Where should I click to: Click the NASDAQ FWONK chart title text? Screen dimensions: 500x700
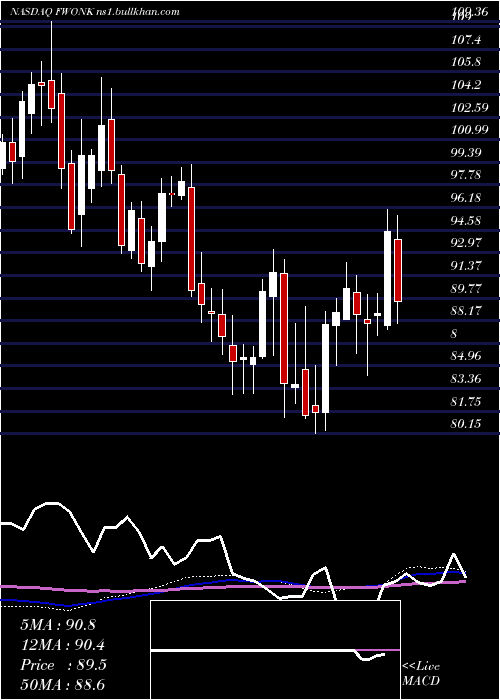point(95,12)
